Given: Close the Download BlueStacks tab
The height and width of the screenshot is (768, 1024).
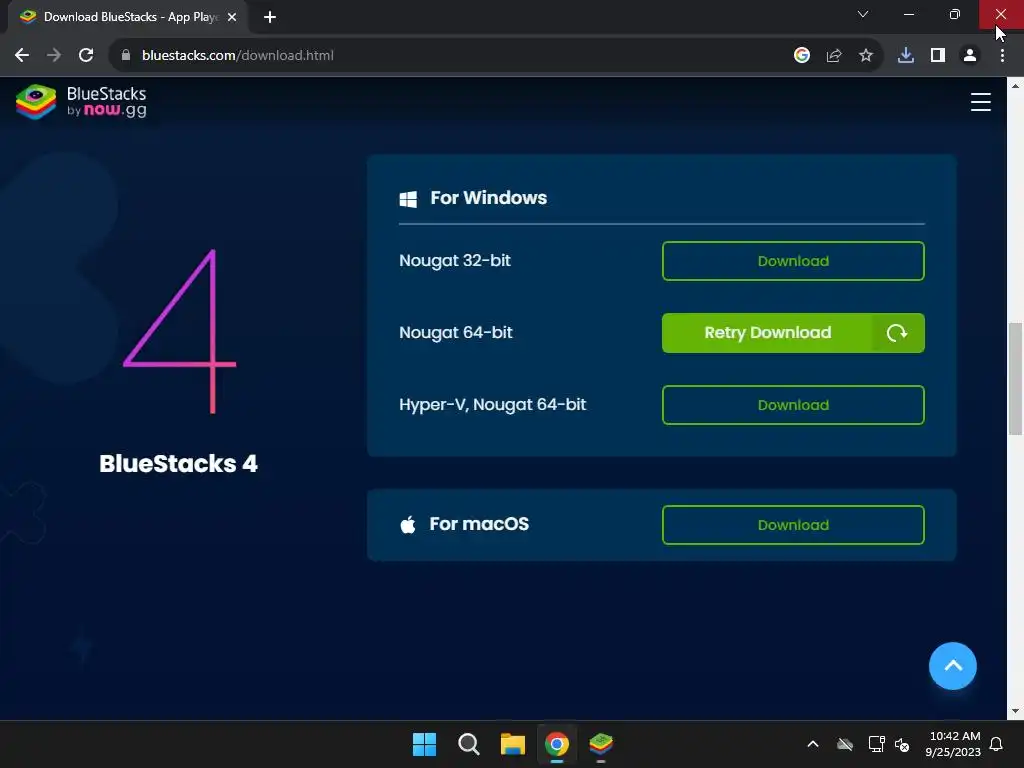Looking at the screenshot, I should [232, 17].
